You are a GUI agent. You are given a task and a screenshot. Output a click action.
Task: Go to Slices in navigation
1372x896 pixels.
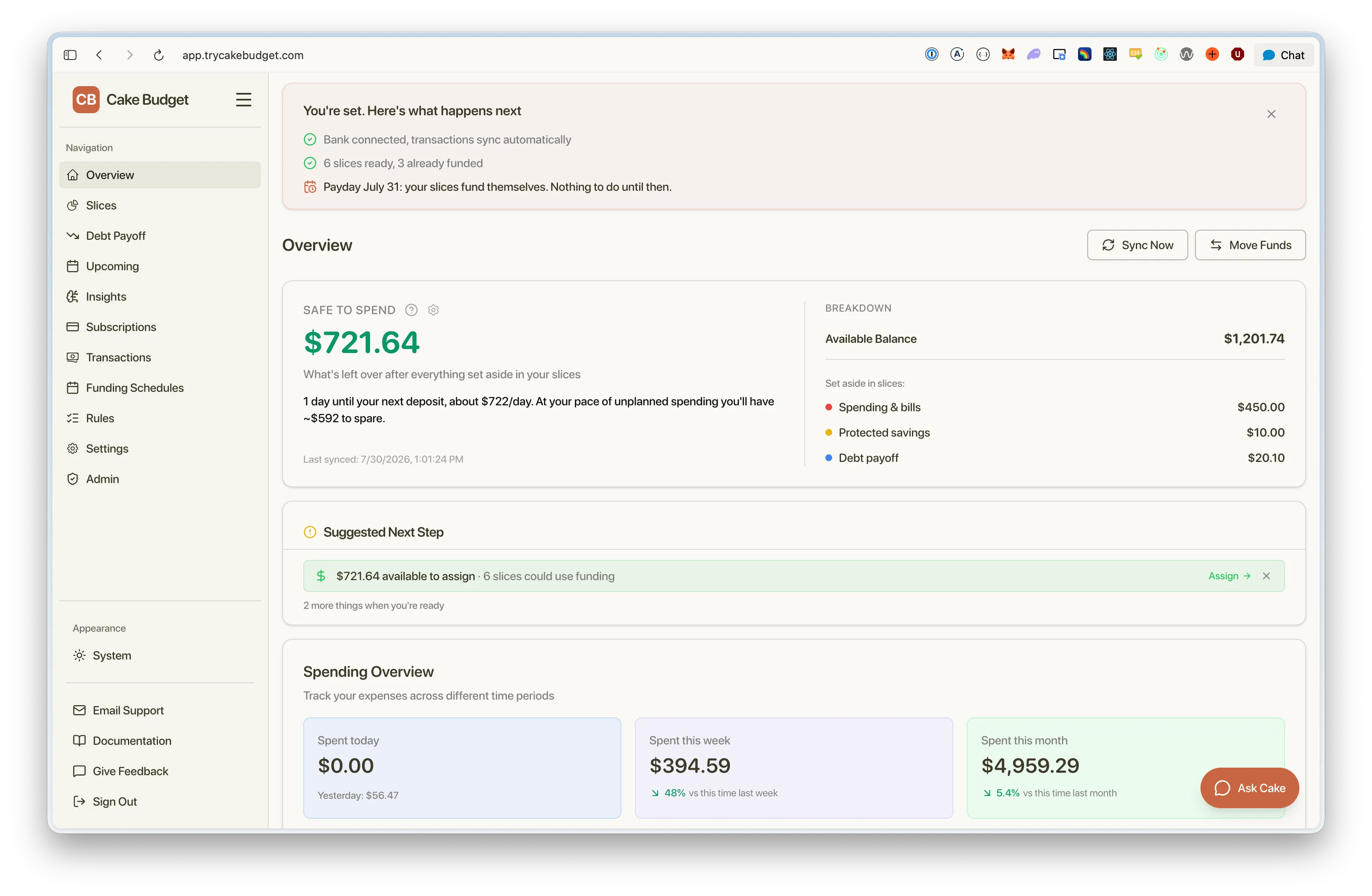pyautogui.click(x=160, y=205)
